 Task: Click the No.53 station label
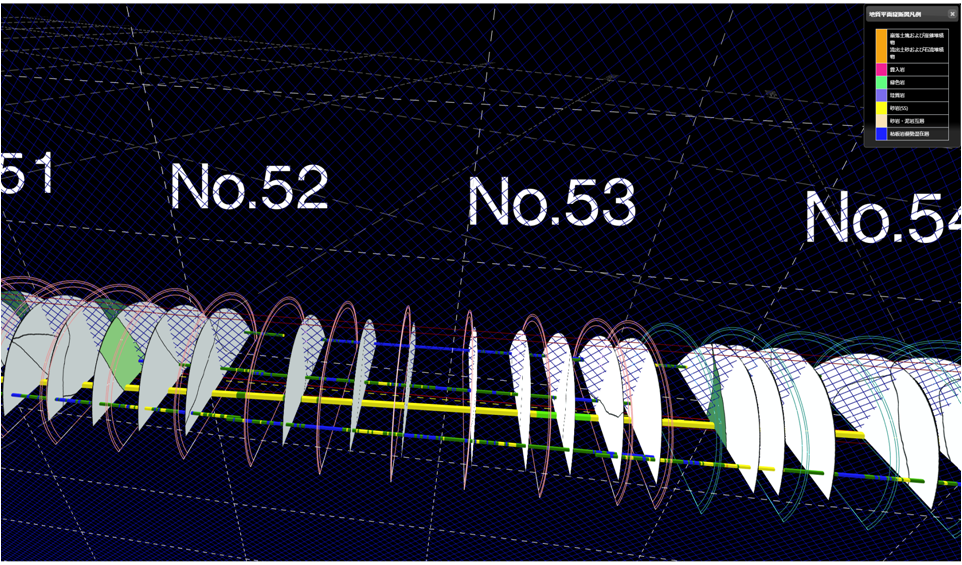551,201
